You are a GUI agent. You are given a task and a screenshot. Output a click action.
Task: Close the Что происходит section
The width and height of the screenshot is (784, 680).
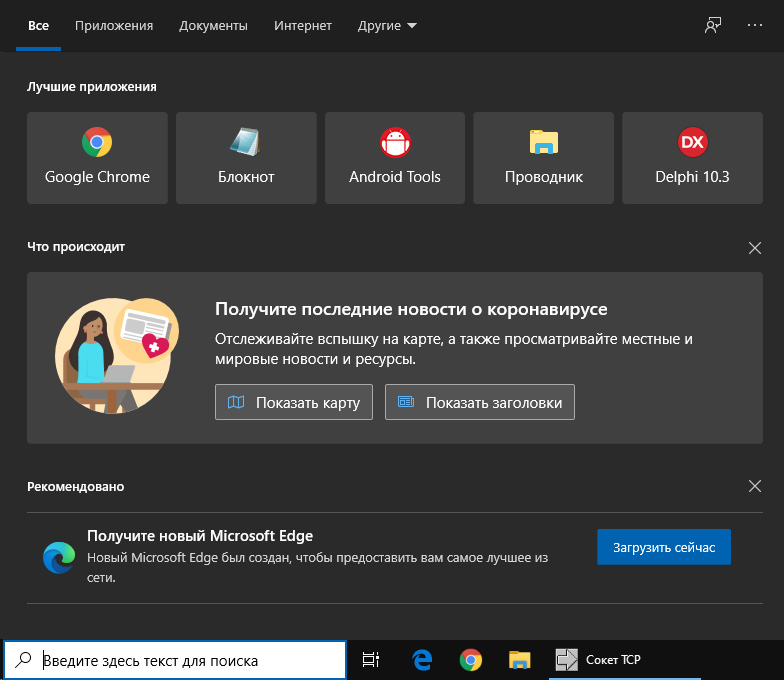pyautogui.click(x=754, y=248)
